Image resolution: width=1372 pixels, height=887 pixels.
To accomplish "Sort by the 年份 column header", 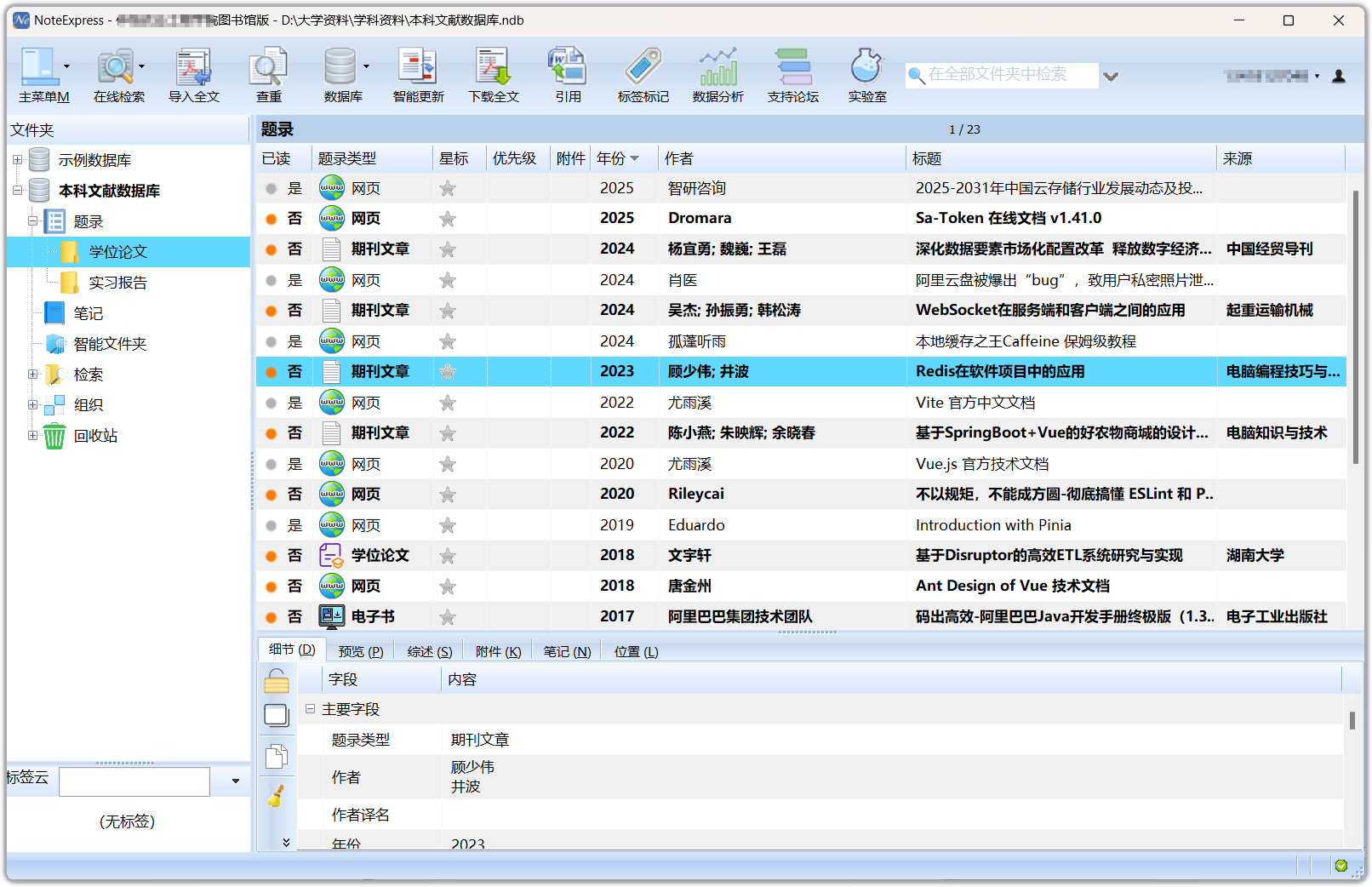I will 624,158.
